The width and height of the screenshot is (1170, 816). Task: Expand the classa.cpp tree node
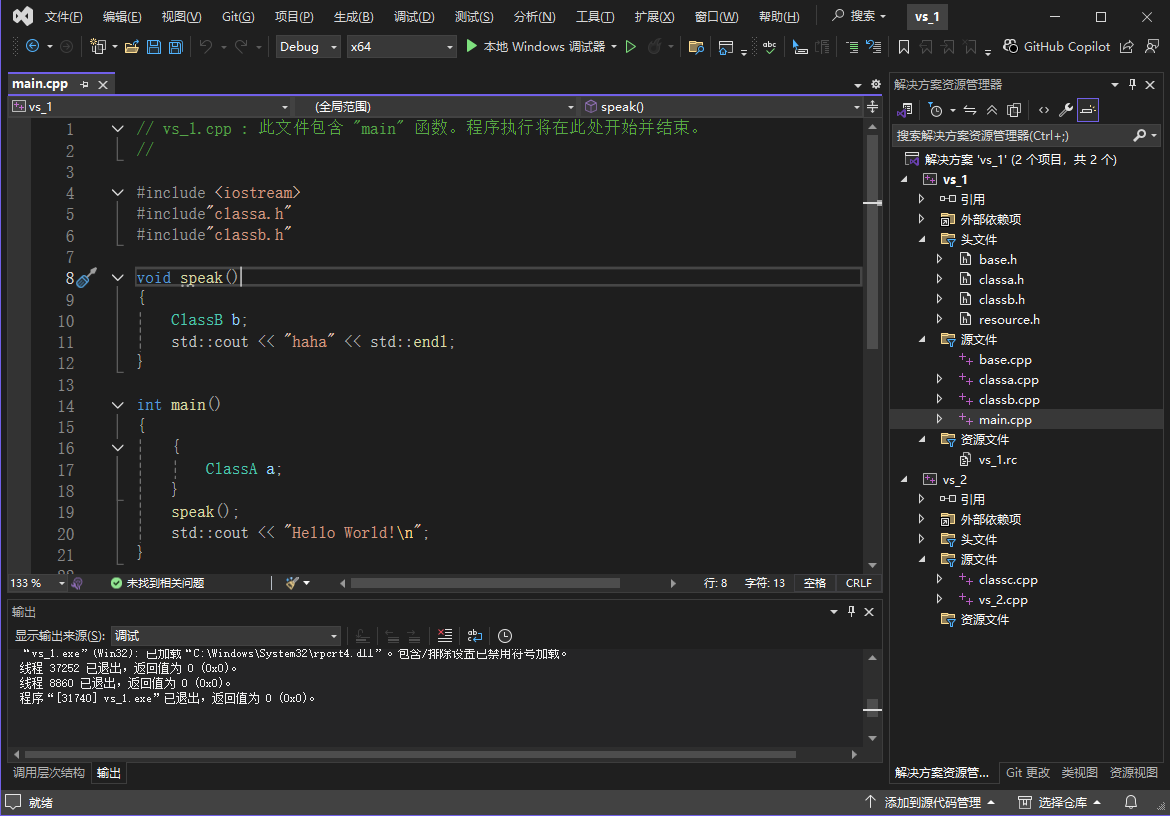[x=939, y=380]
